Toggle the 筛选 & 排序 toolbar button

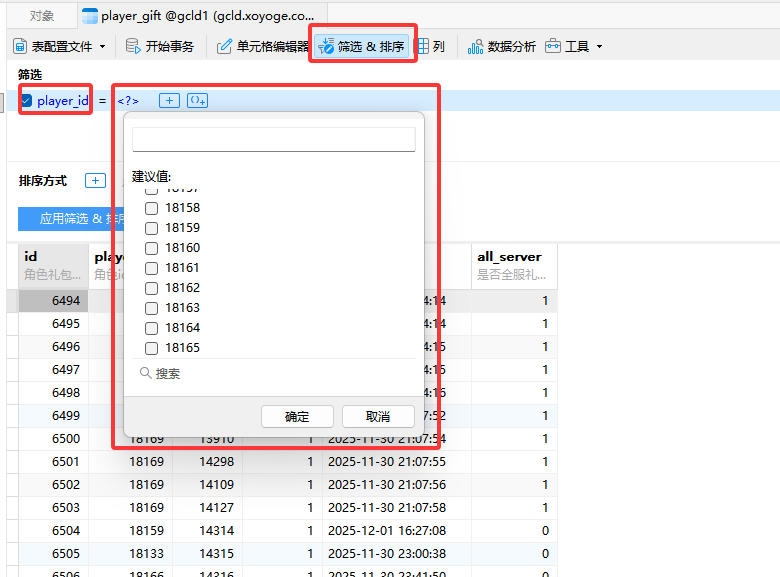pyautogui.click(x=361, y=46)
